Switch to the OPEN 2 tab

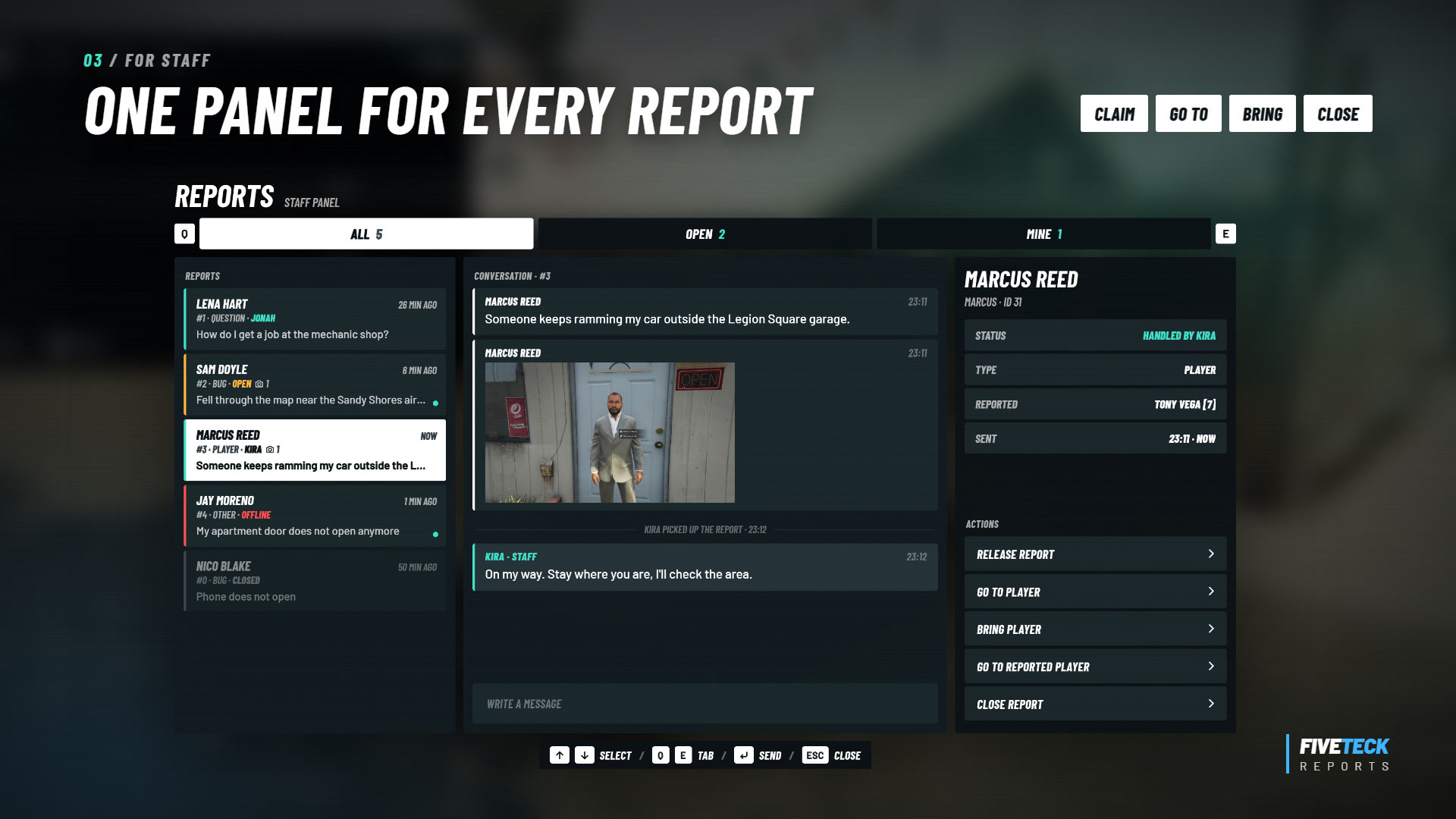point(705,234)
